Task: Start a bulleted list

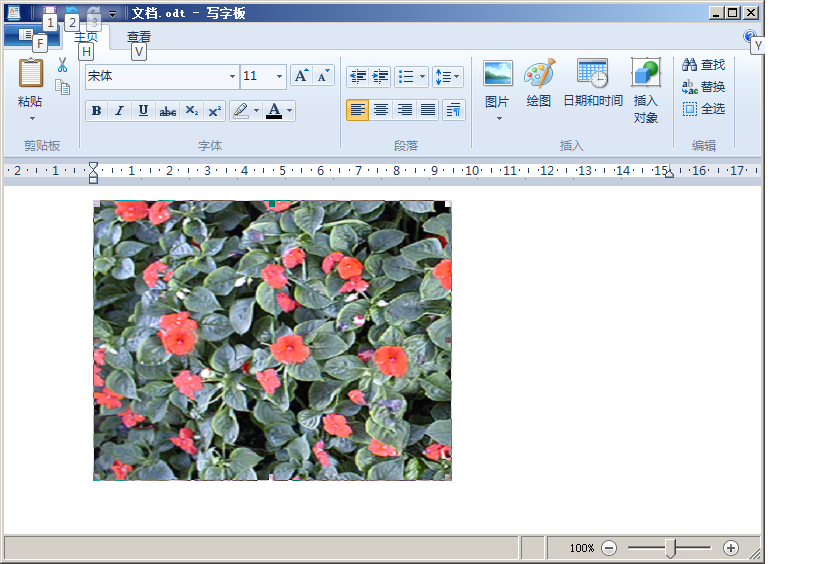Action: 406,77
